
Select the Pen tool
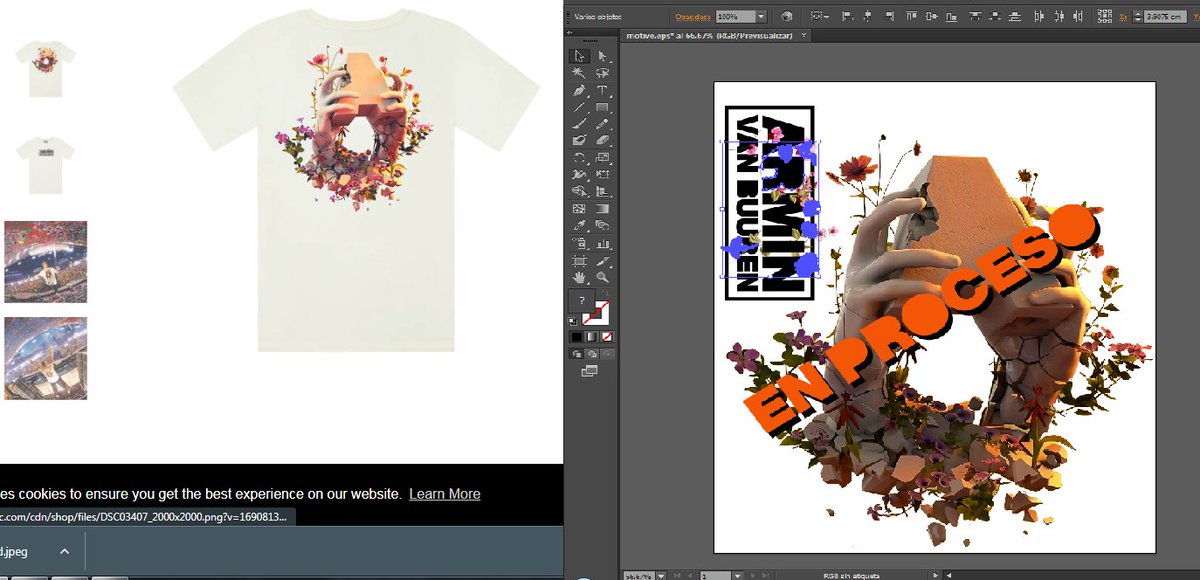(x=580, y=90)
